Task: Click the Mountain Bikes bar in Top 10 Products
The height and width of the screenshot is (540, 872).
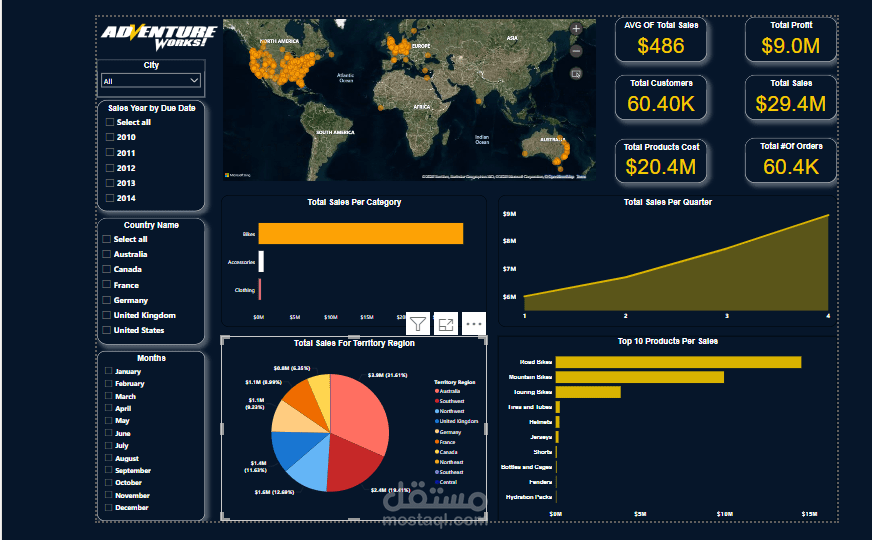Action: click(x=640, y=377)
